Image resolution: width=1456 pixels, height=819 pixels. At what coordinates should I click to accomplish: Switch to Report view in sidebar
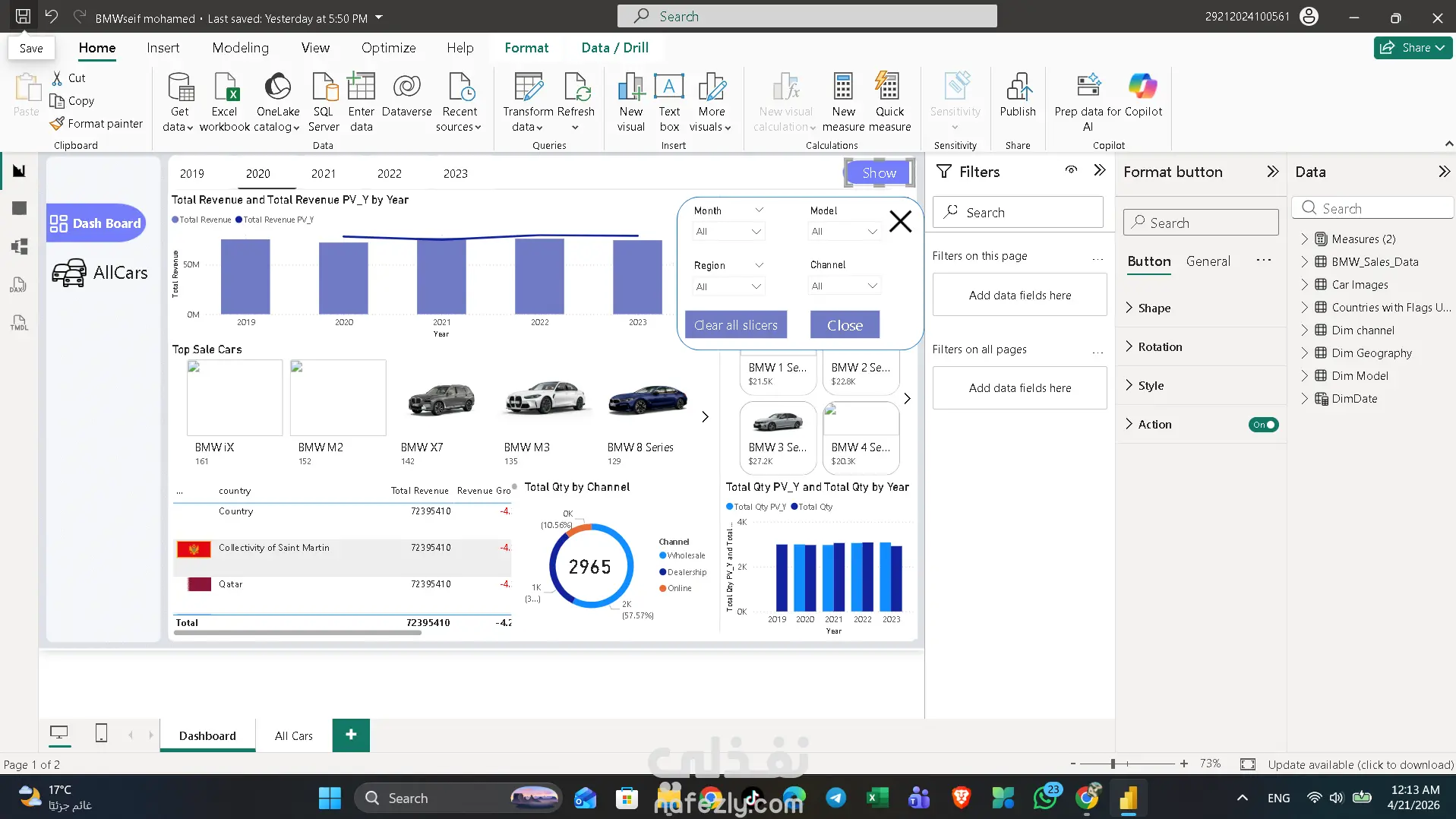[19, 171]
